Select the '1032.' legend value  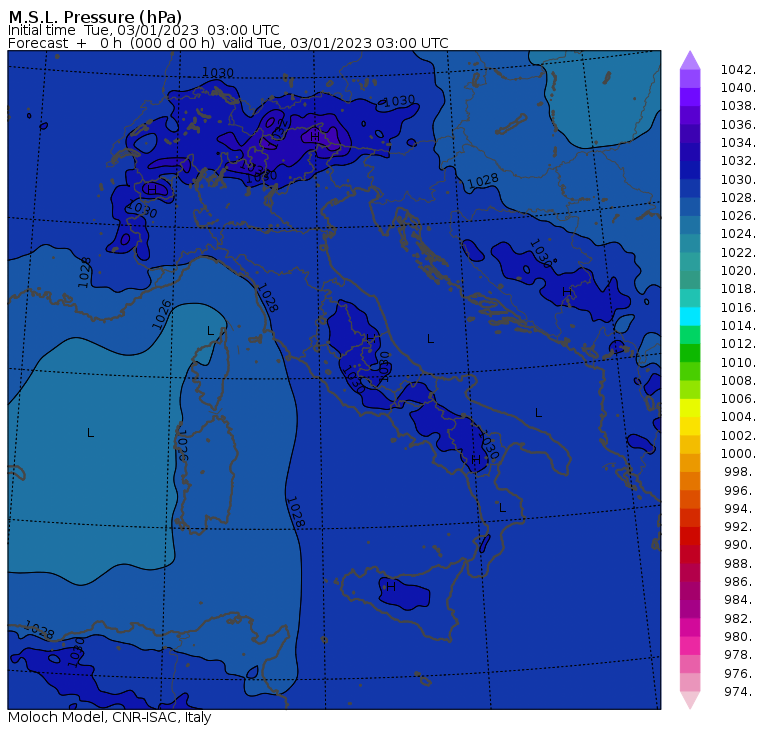[x=738, y=160]
